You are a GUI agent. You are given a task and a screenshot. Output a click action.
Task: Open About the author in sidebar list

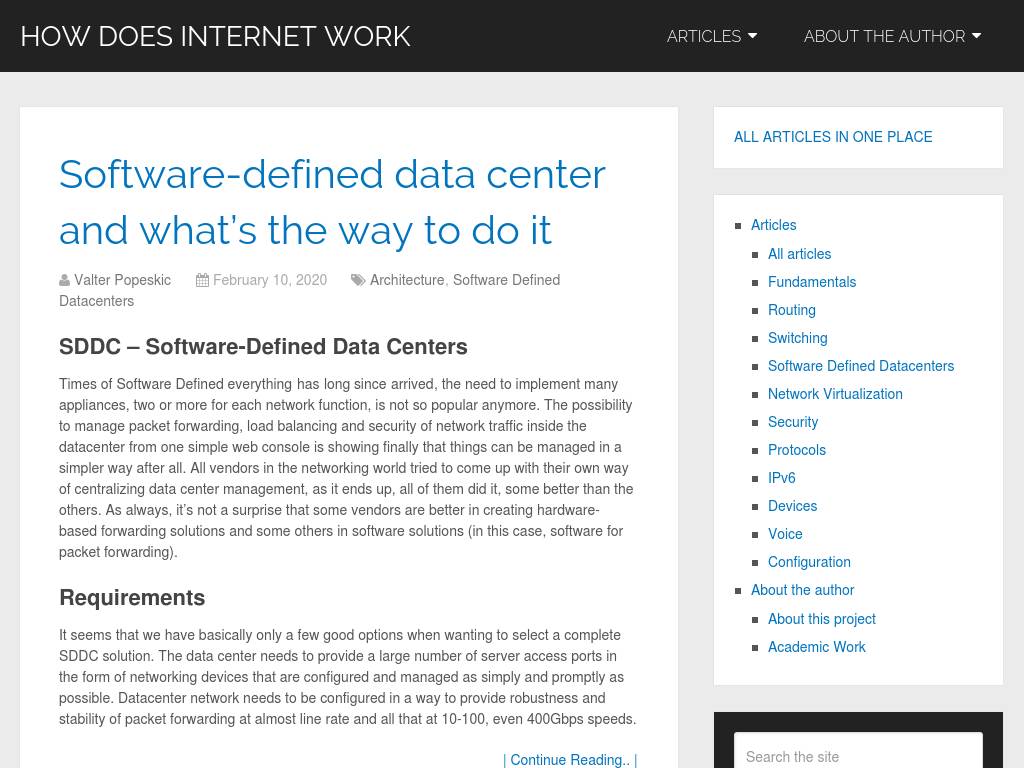pos(803,590)
